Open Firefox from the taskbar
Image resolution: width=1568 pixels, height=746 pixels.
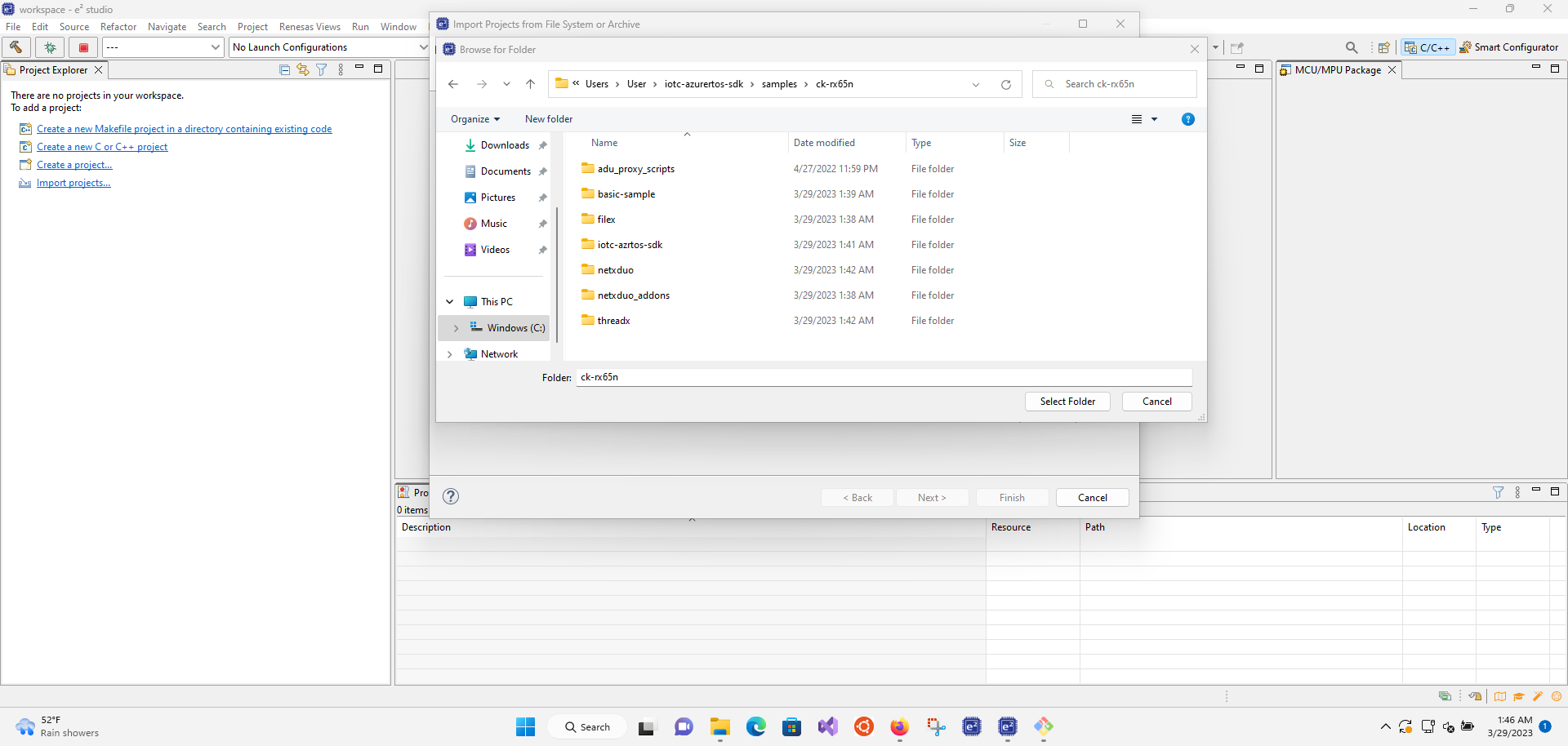click(x=899, y=726)
